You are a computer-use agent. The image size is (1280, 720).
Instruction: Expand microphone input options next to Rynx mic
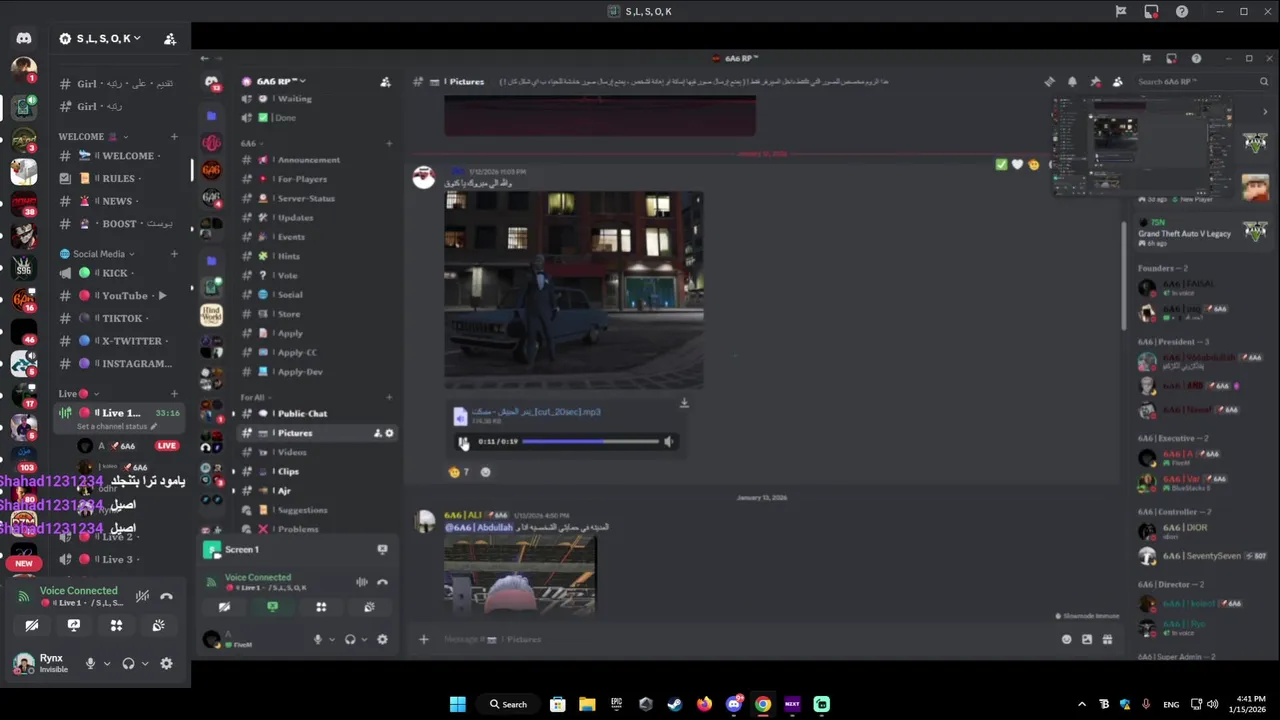coord(107,663)
